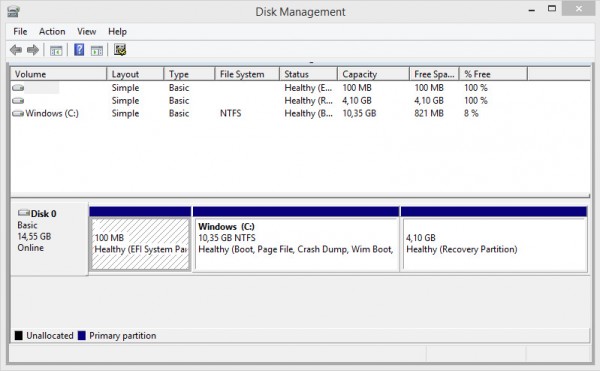Click the Healthy (B... status cell
The image size is (600, 371).
pos(308,114)
